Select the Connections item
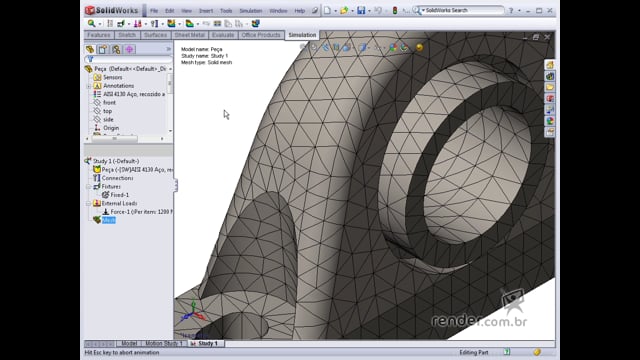Image resolution: width=640 pixels, height=360 pixels. 117,178
